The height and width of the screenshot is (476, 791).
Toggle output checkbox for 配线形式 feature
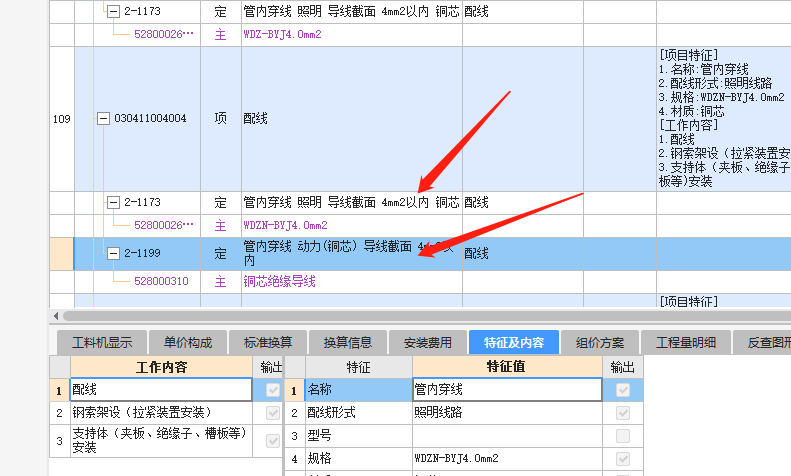pos(623,413)
